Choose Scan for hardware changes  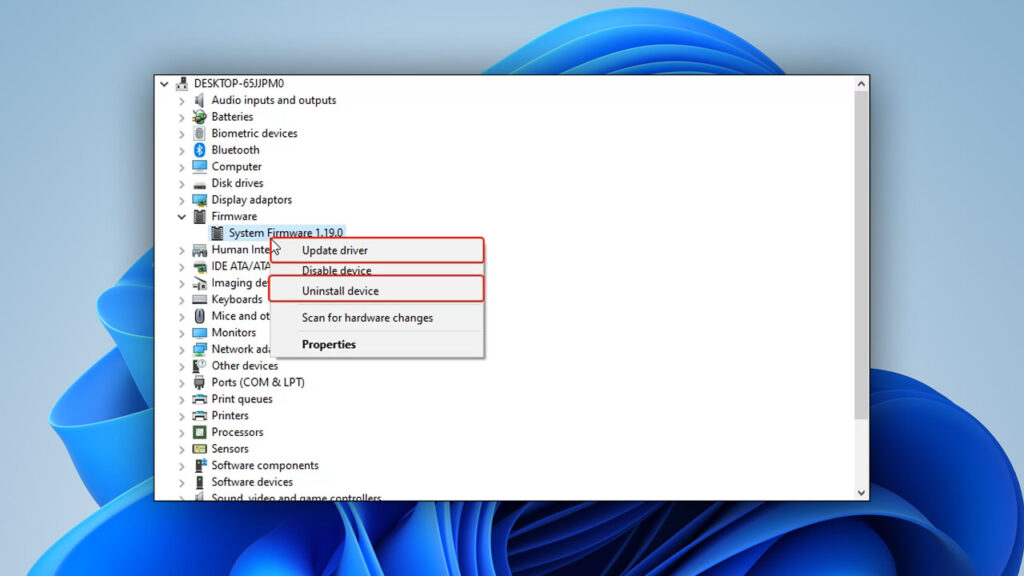366,317
